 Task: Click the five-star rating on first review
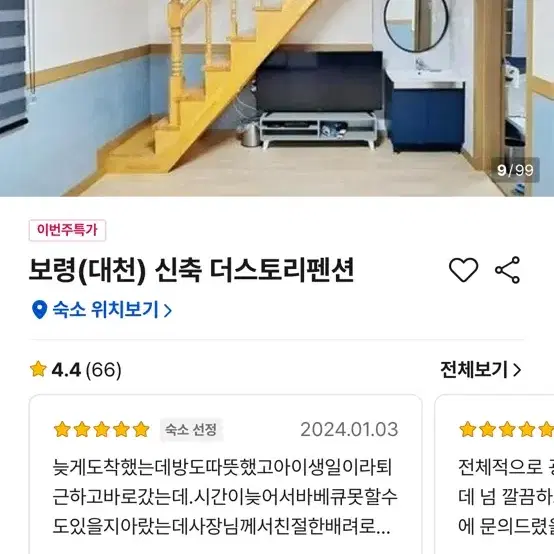(x=101, y=430)
